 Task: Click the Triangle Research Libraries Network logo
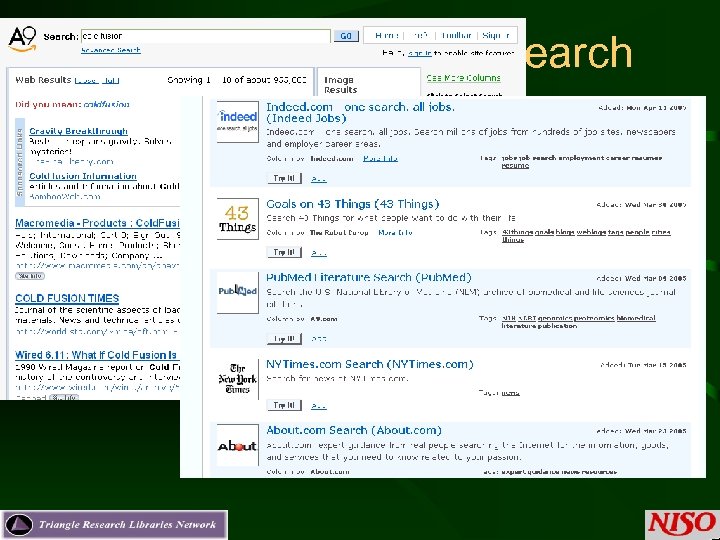coord(114,524)
